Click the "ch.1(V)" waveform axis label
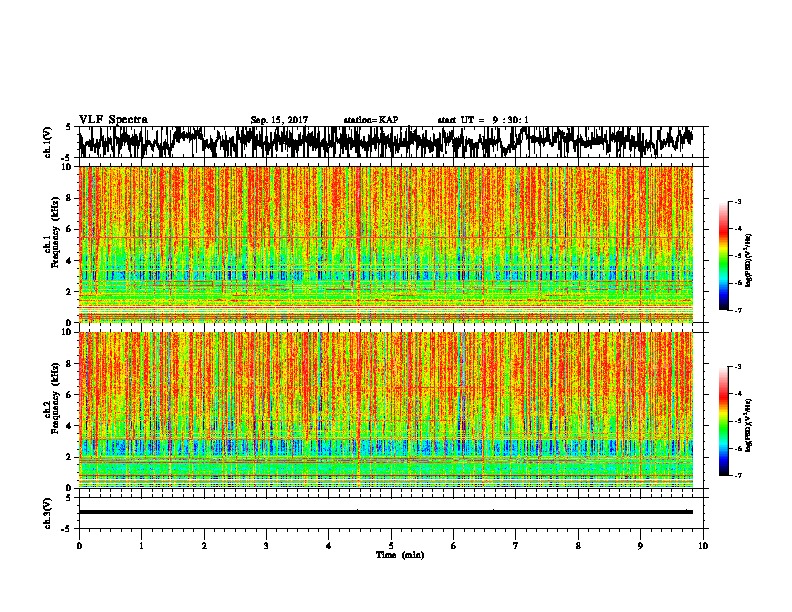The image size is (792, 612). 48,142
